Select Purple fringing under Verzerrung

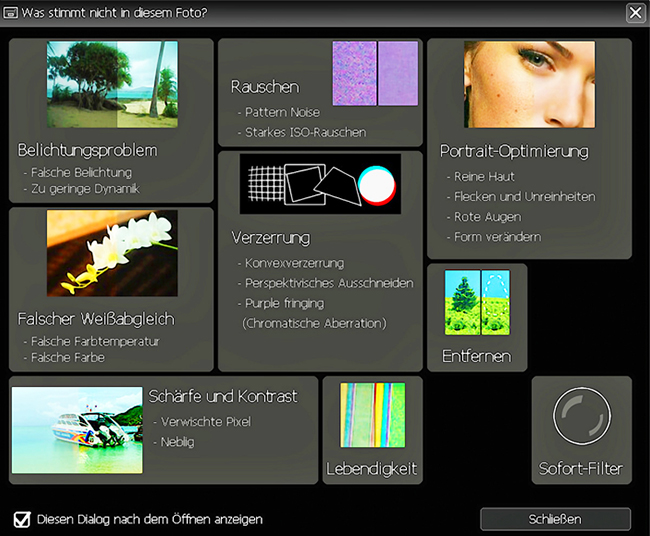click(283, 303)
